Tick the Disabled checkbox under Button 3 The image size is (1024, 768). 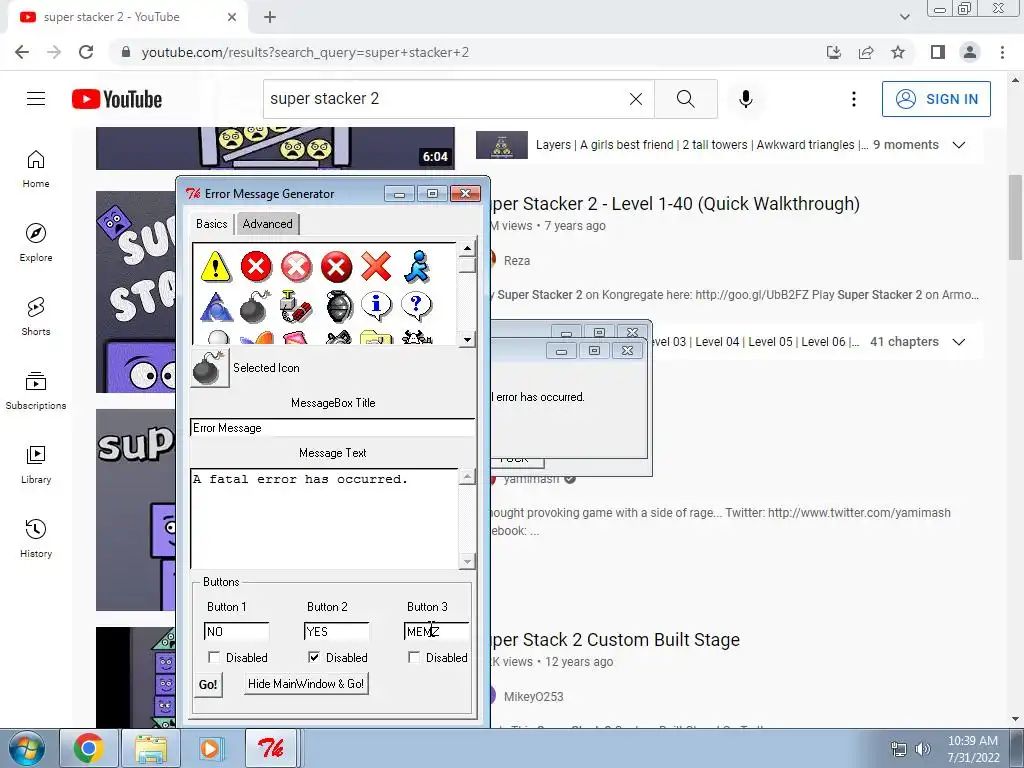coord(413,657)
